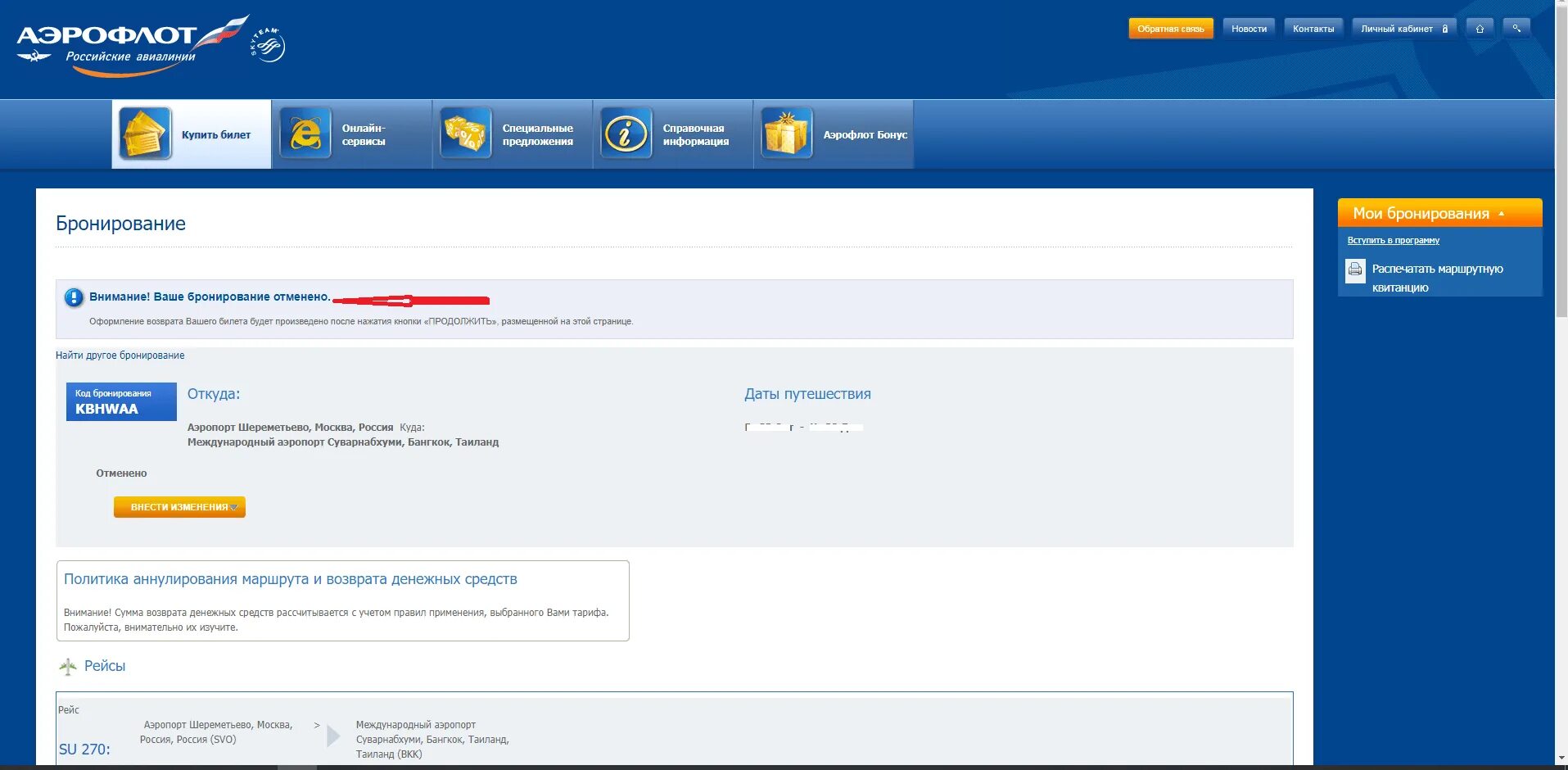
Task: Click the blue attention exclamation icon
Action: pyautogui.click(x=74, y=298)
